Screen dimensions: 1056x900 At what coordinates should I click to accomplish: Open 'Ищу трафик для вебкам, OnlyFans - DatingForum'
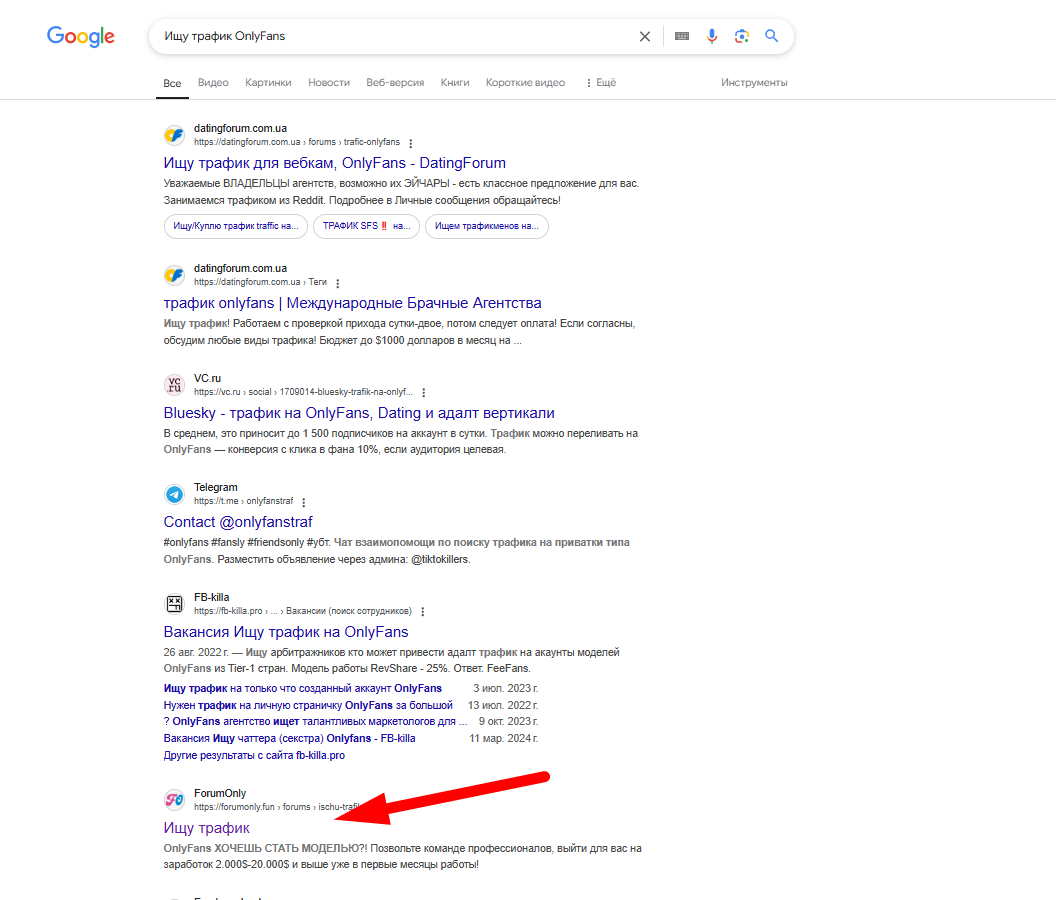pos(335,163)
